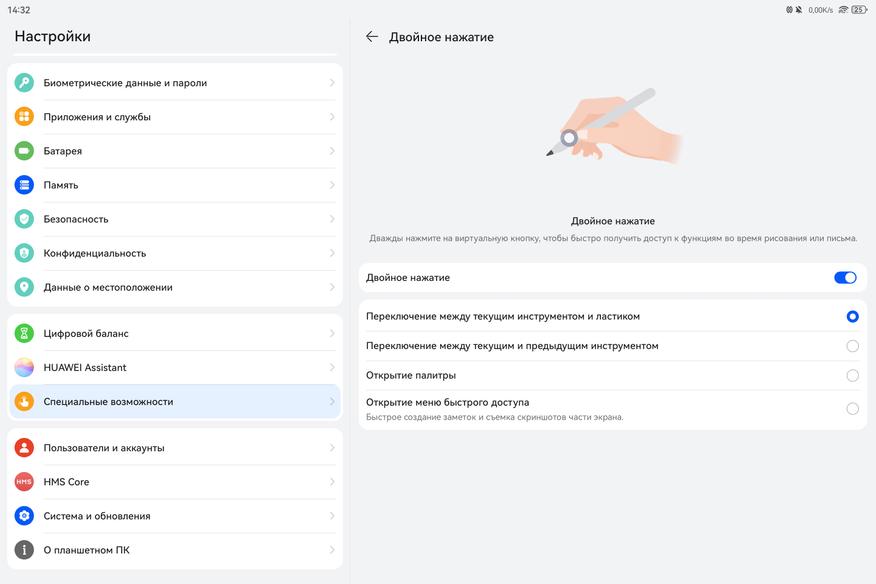The width and height of the screenshot is (876, 584).
Task: Click the key icon for Биометрические данные и пароли
Action: coord(24,83)
